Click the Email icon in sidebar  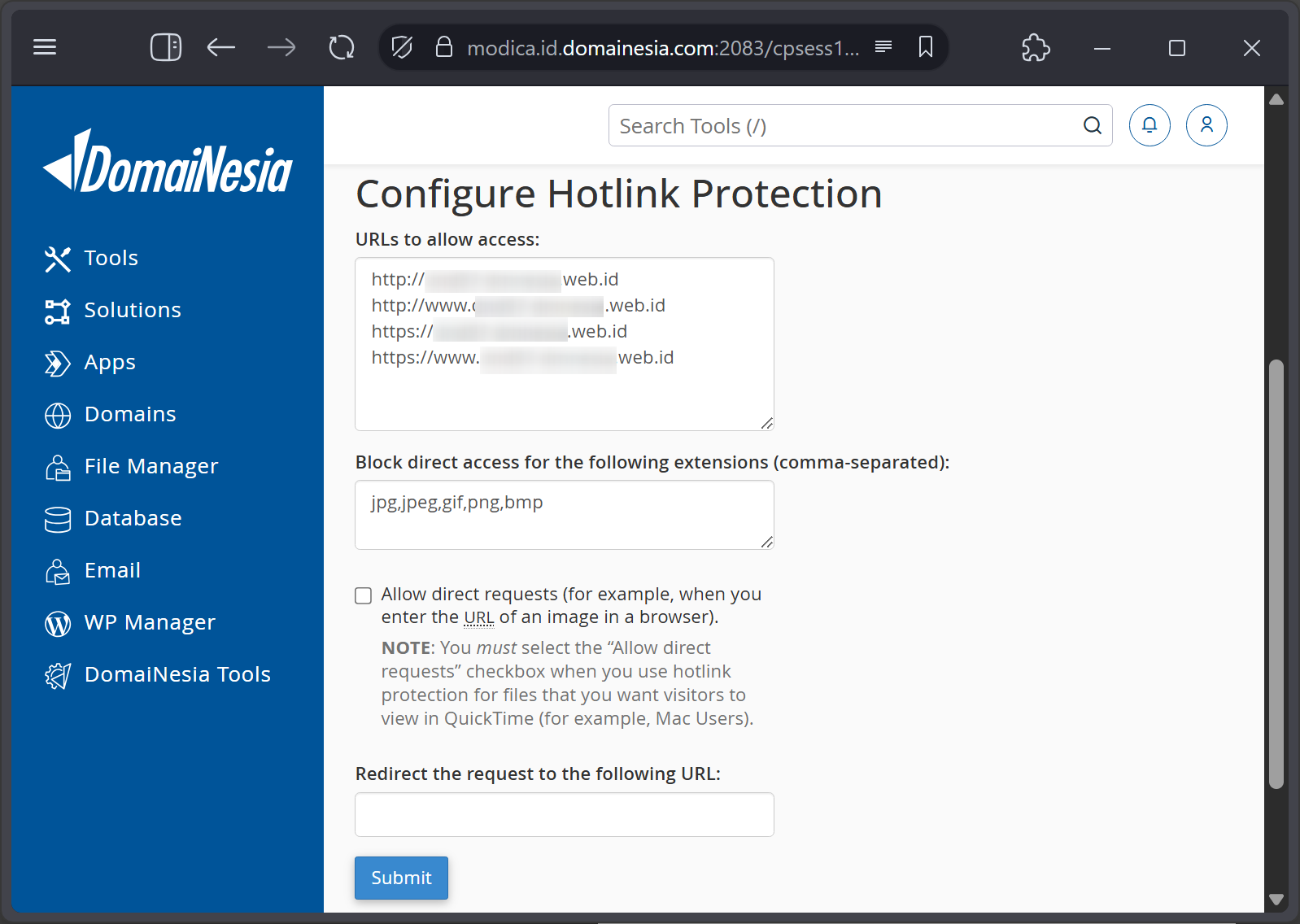[x=58, y=571]
